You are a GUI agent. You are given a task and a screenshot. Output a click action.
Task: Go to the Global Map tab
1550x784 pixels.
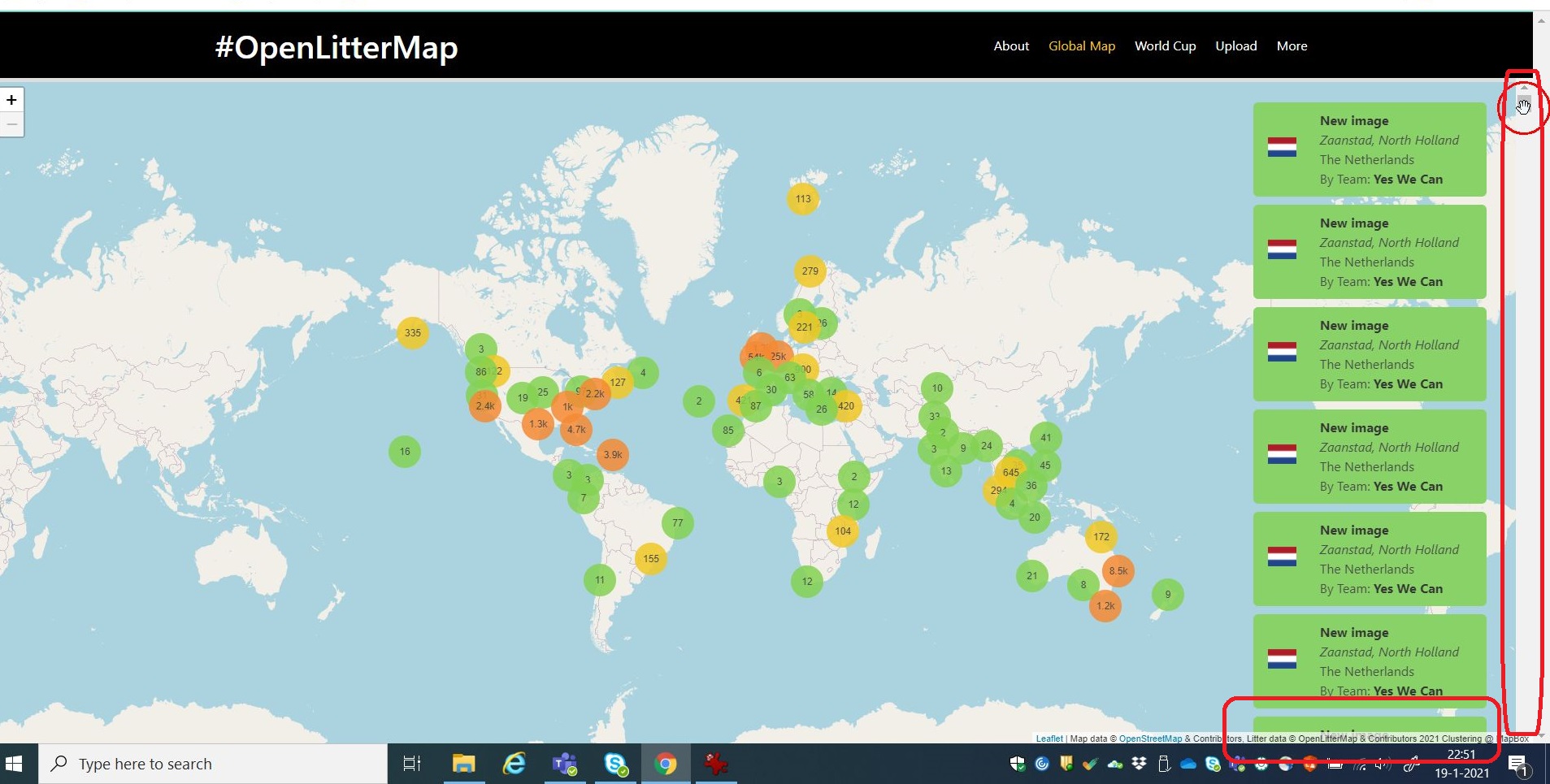tap(1082, 46)
